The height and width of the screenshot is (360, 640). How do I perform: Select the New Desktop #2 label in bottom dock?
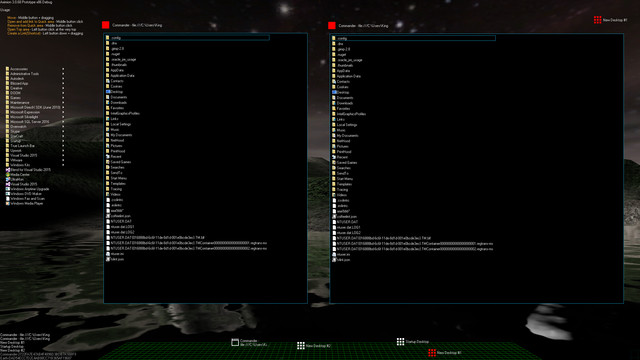click(x=318, y=346)
